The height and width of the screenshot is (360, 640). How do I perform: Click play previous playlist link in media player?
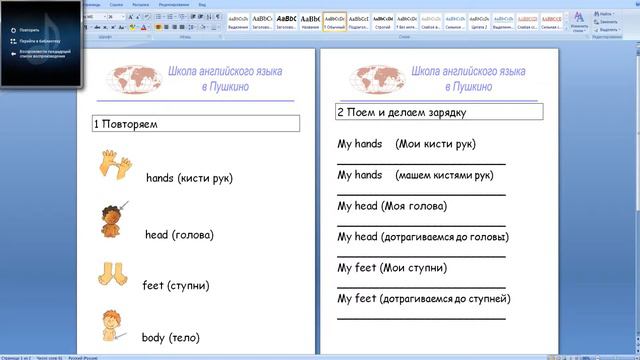click(45, 54)
